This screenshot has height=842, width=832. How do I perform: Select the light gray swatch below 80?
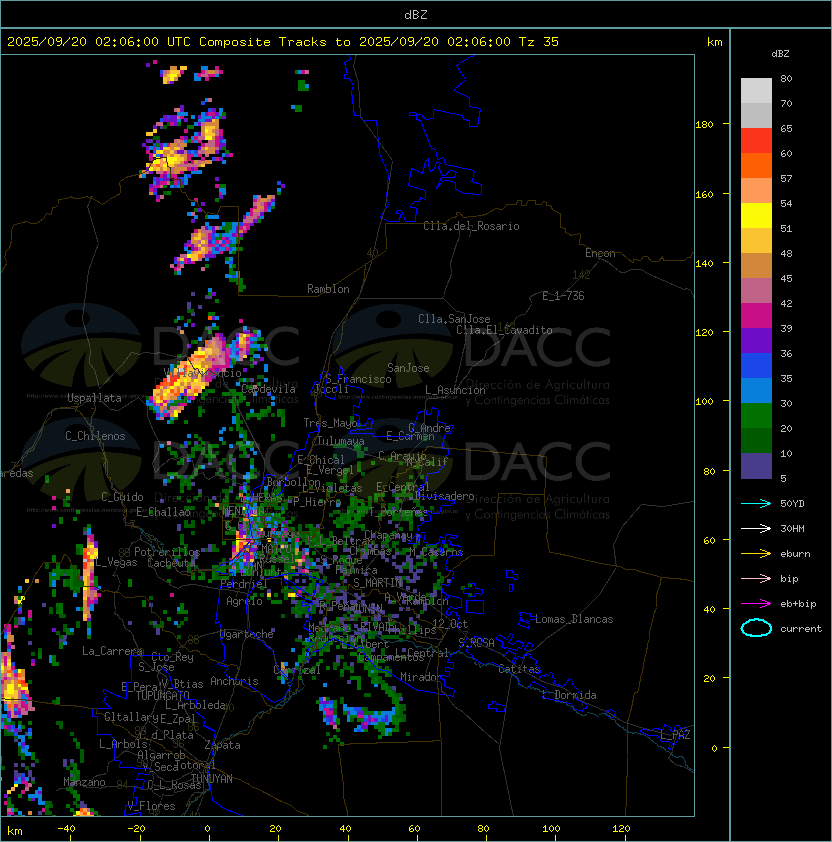click(756, 91)
